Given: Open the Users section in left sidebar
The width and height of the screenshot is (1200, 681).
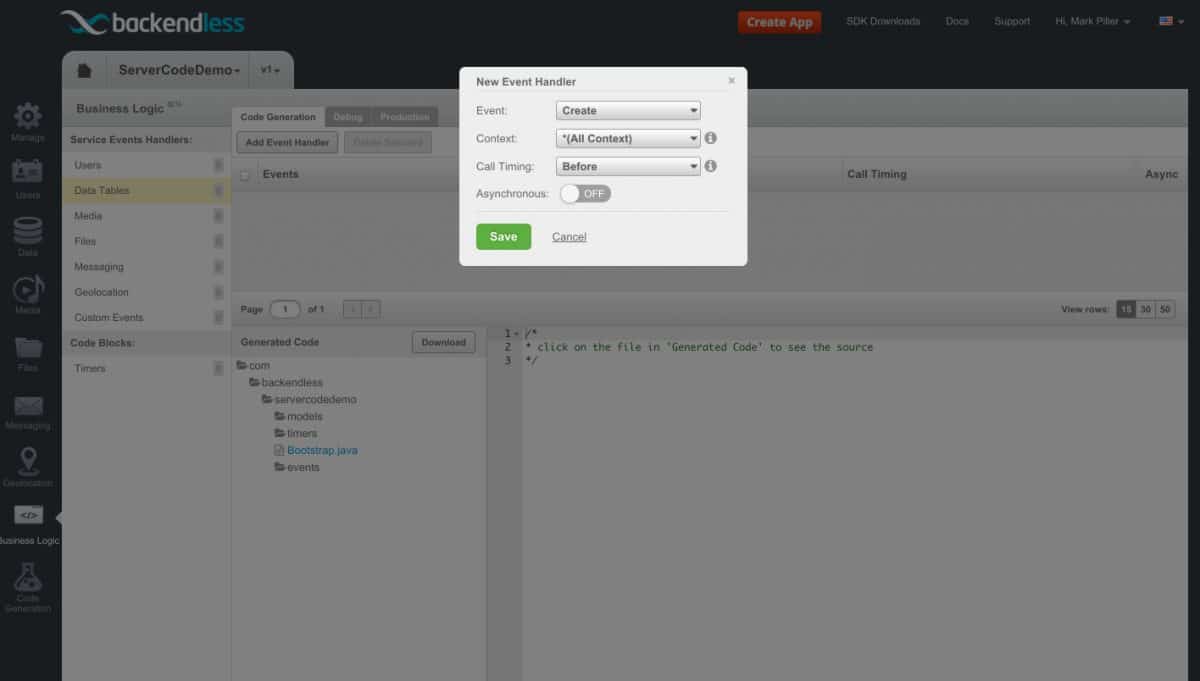Looking at the screenshot, I should click(28, 172).
